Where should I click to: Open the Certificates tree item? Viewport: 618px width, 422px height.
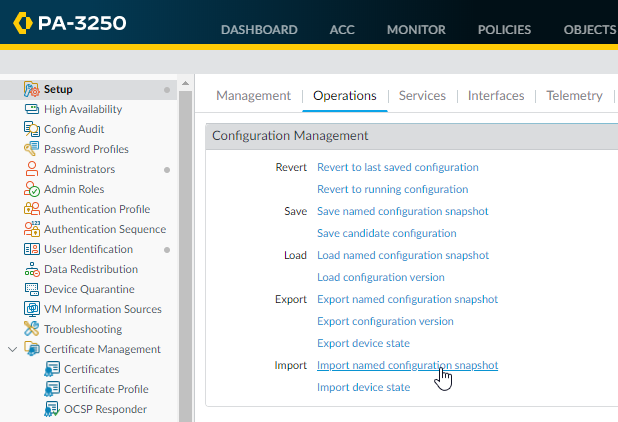(x=91, y=369)
